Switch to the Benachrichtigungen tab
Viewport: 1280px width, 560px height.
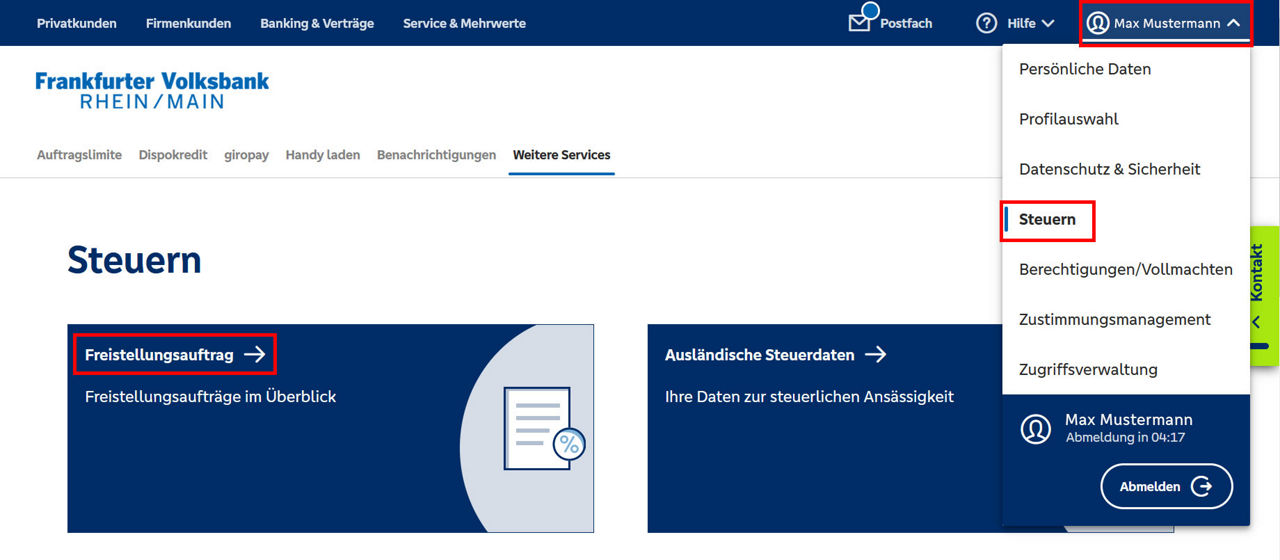[x=436, y=155]
